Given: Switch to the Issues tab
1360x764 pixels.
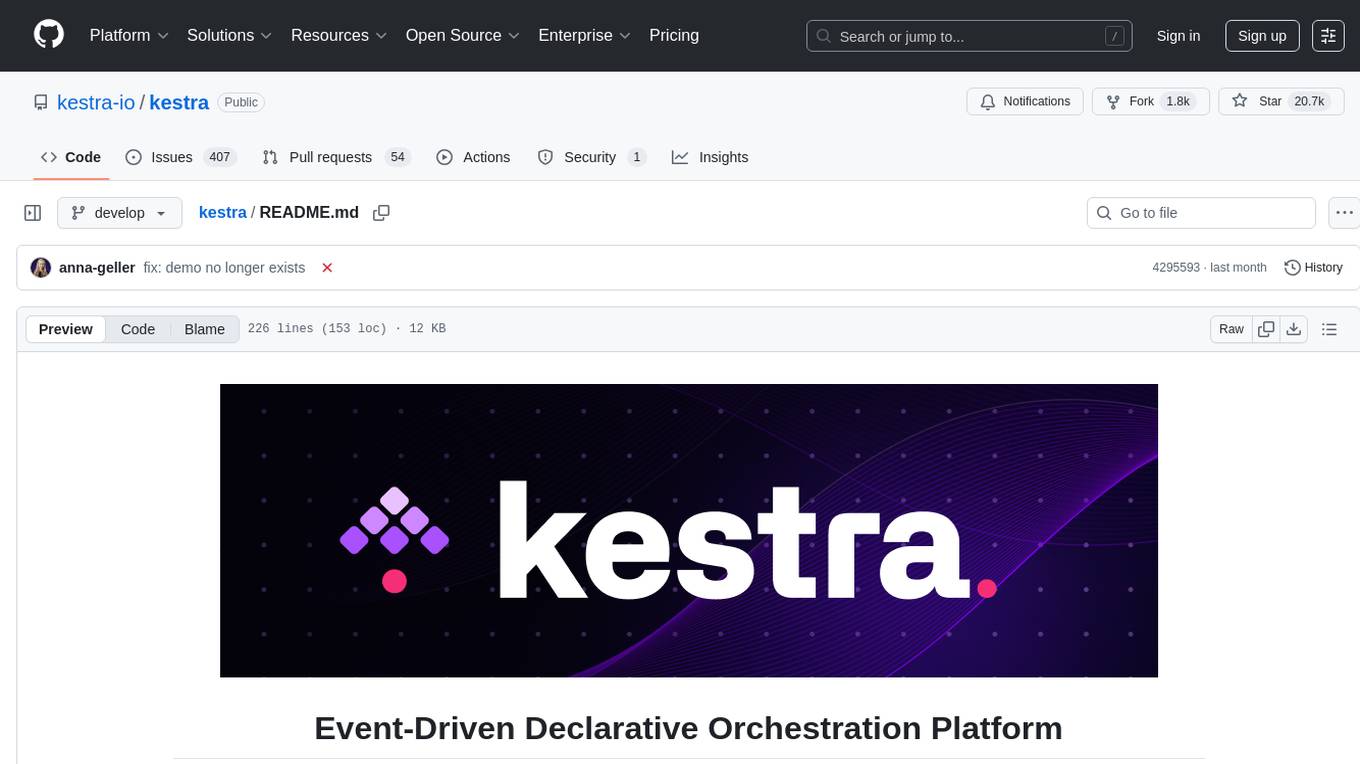Looking at the screenshot, I should [x=180, y=157].
